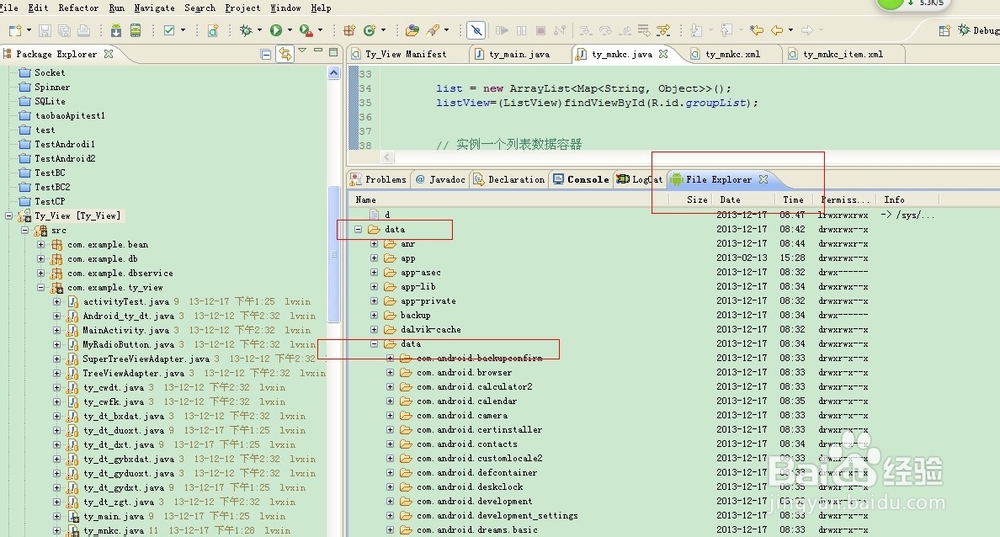Select MainActivity.java in Package Explorer

pos(111,330)
